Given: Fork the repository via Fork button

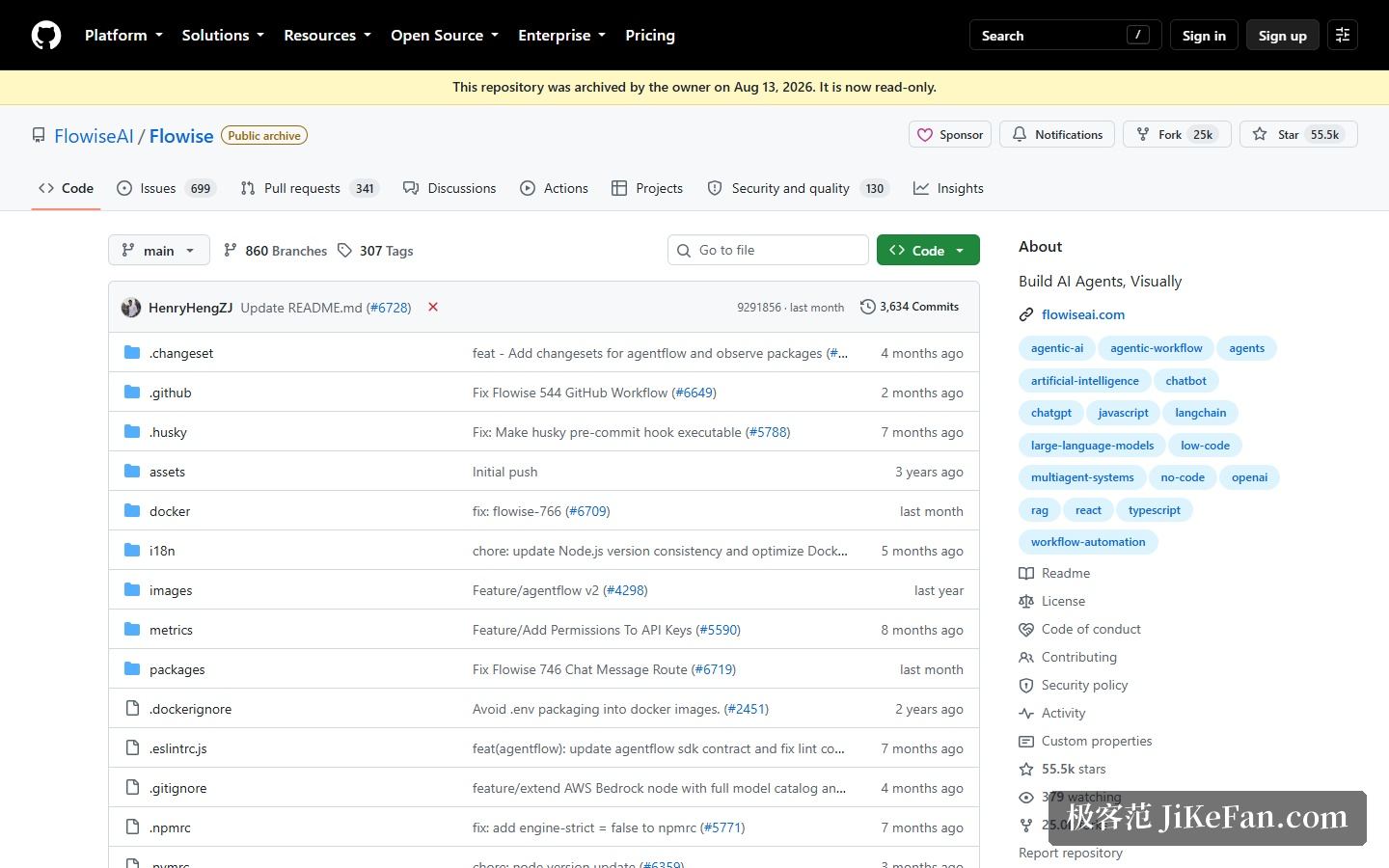Looking at the screenshot, I should (1177, 134).
